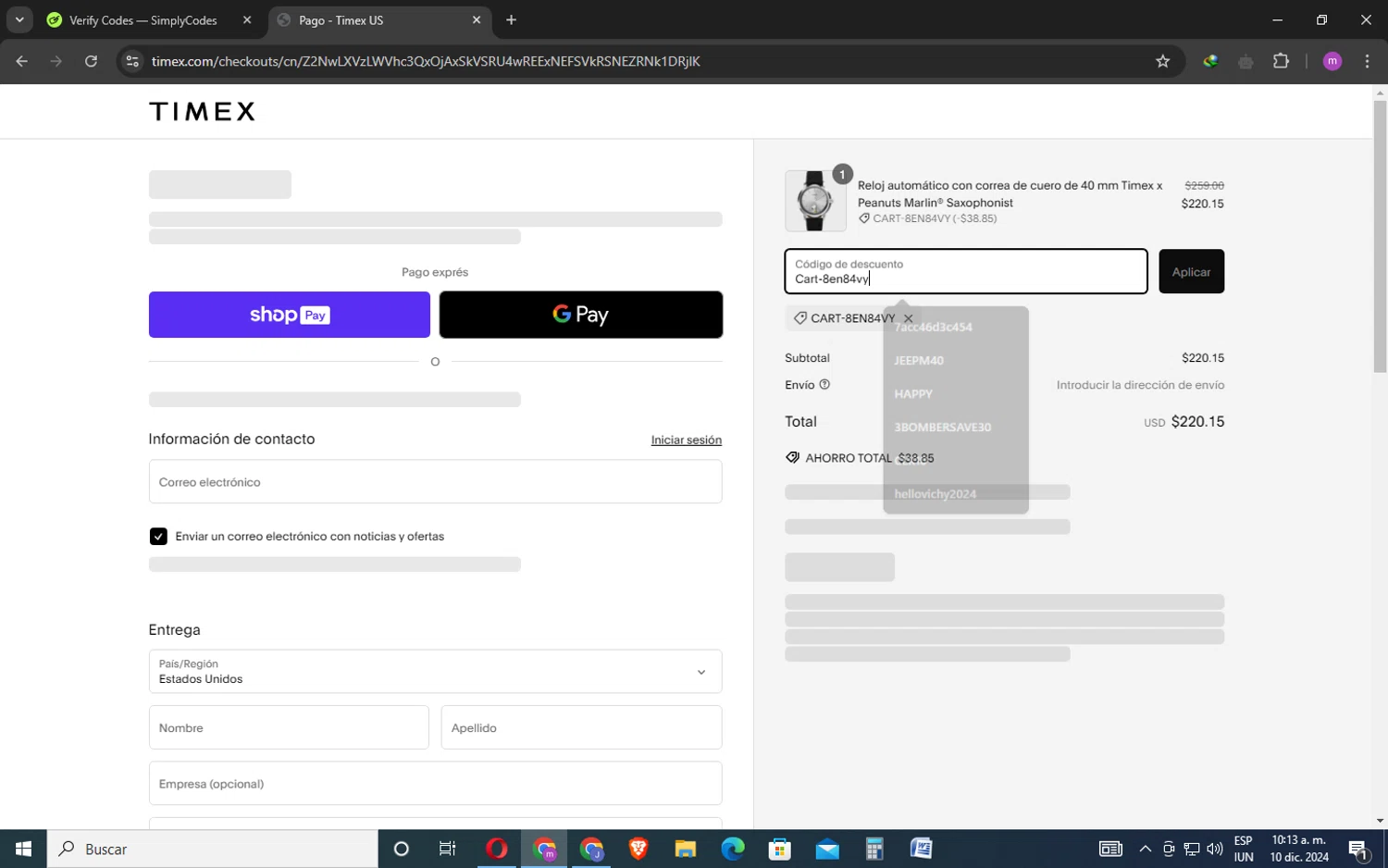This screenshot has width=1388, height=868.
Task: Close the Verify Codes tab
Action: pyautogui.click(x=247, y=19)
